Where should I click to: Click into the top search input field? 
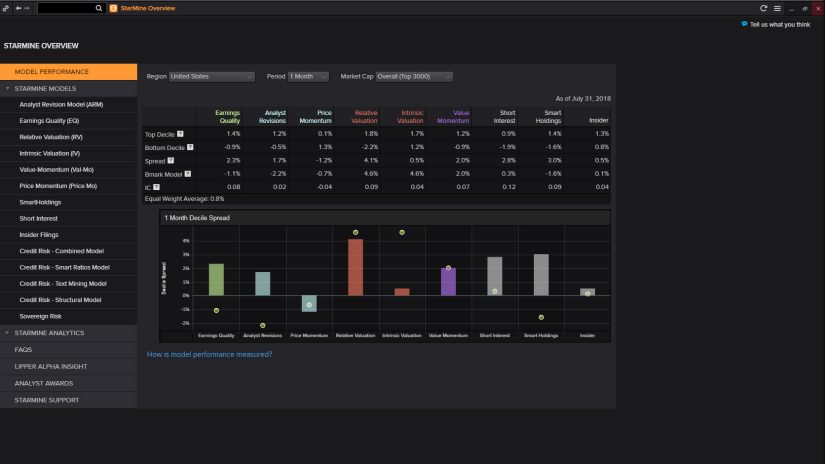pos(66,8)
